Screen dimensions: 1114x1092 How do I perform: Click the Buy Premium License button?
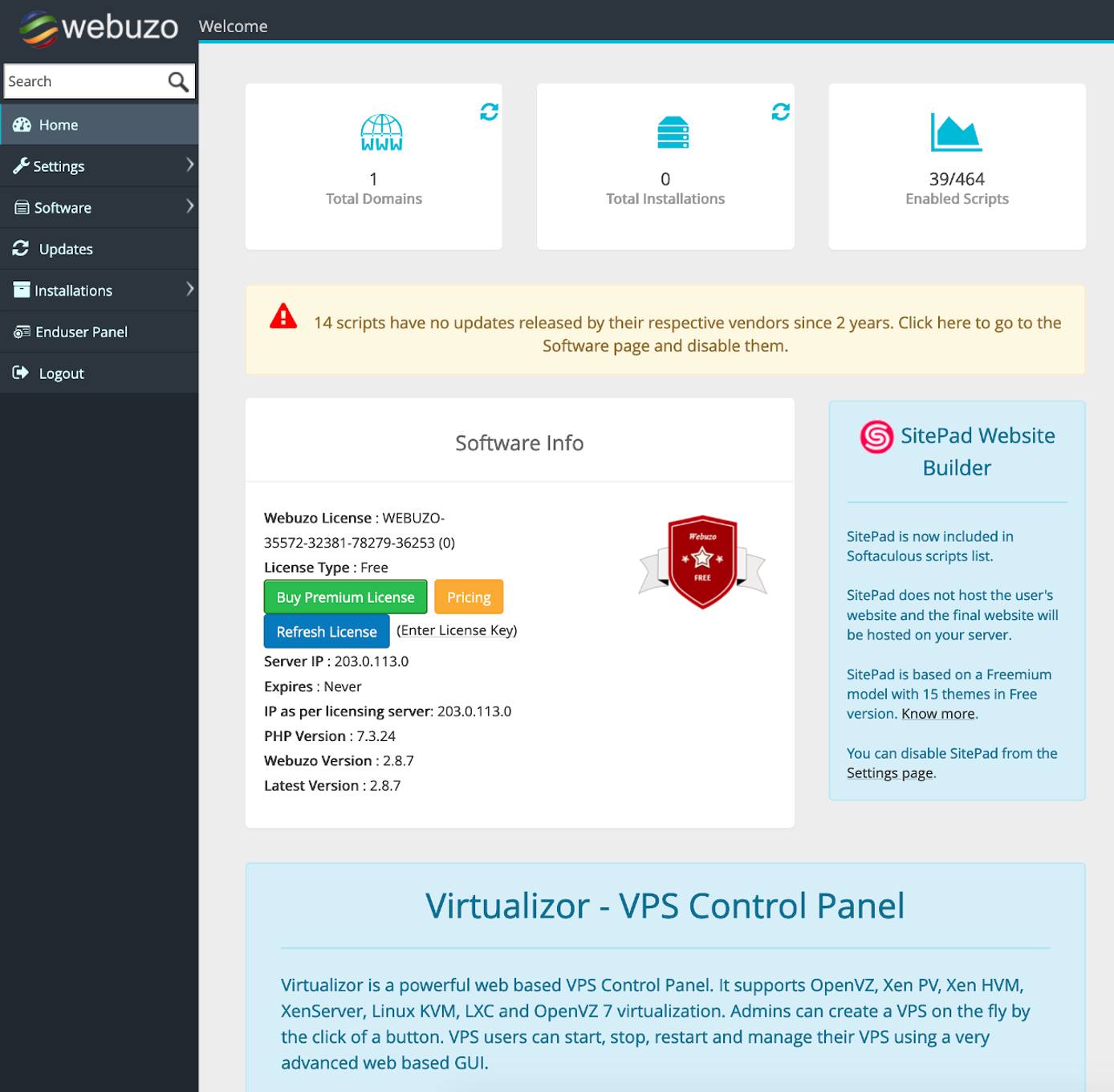(345, 597)
